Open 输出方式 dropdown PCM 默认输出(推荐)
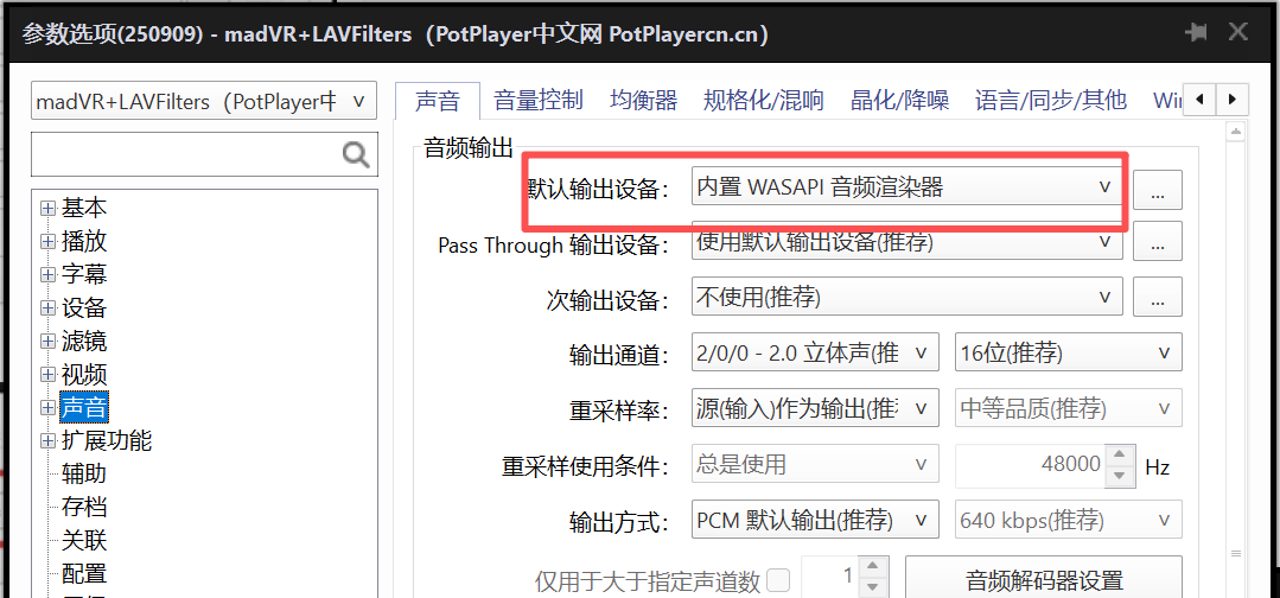The height and width of the screenshot is (598, 1280). point(815,520)
